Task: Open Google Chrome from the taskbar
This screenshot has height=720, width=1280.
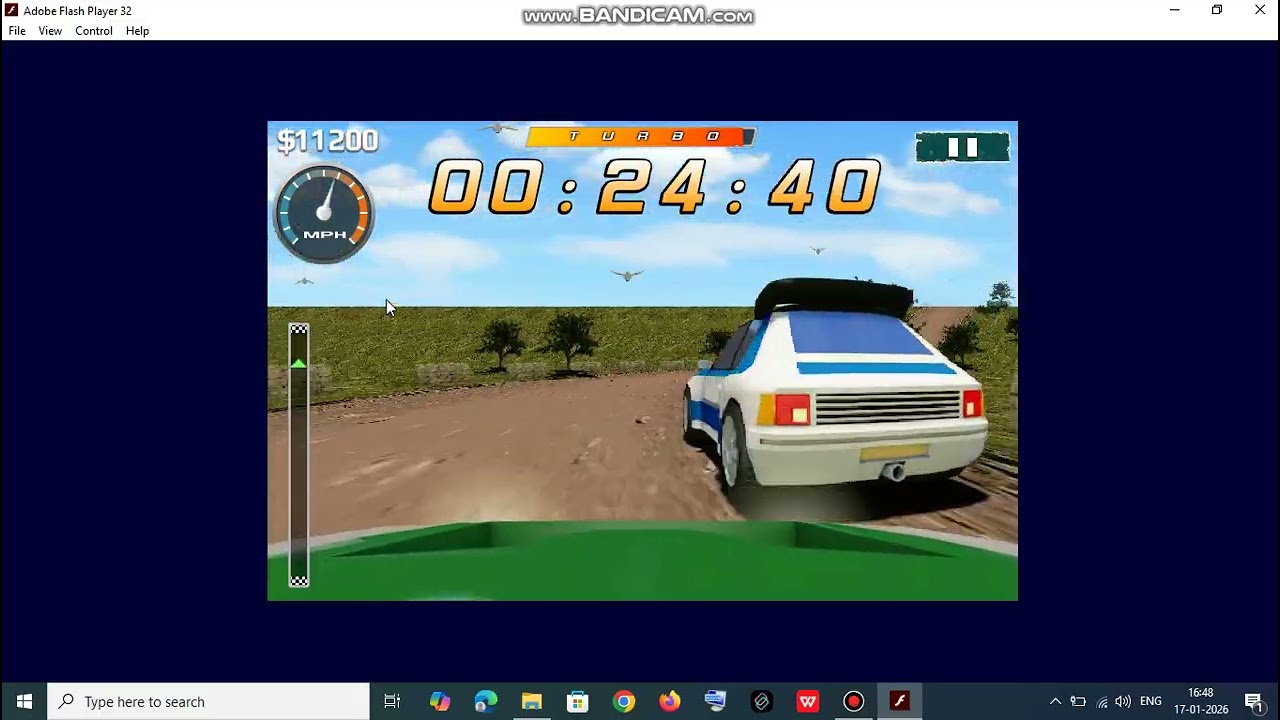Action: (624, 701)
